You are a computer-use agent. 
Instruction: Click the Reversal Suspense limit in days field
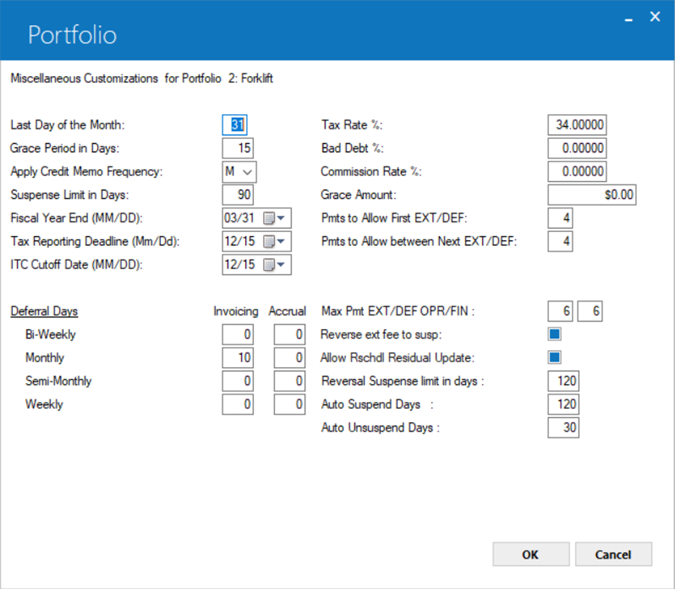tap(563, 381)
